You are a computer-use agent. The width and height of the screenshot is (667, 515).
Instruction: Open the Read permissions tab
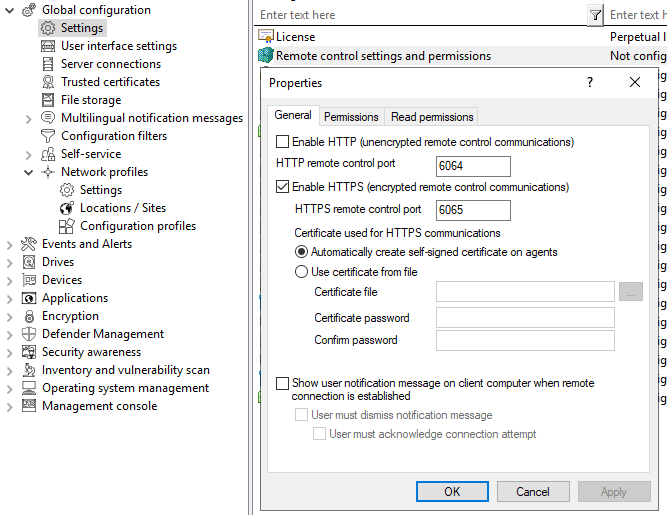click(432, 117)
